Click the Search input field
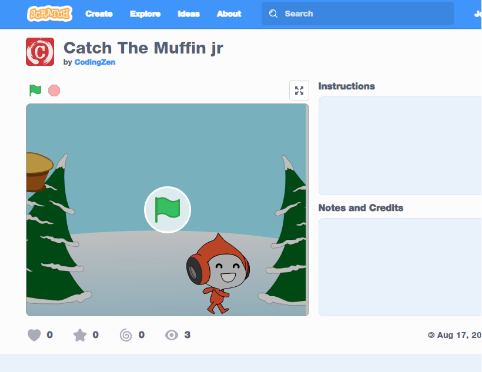482x372 pixels. (358, 14)
